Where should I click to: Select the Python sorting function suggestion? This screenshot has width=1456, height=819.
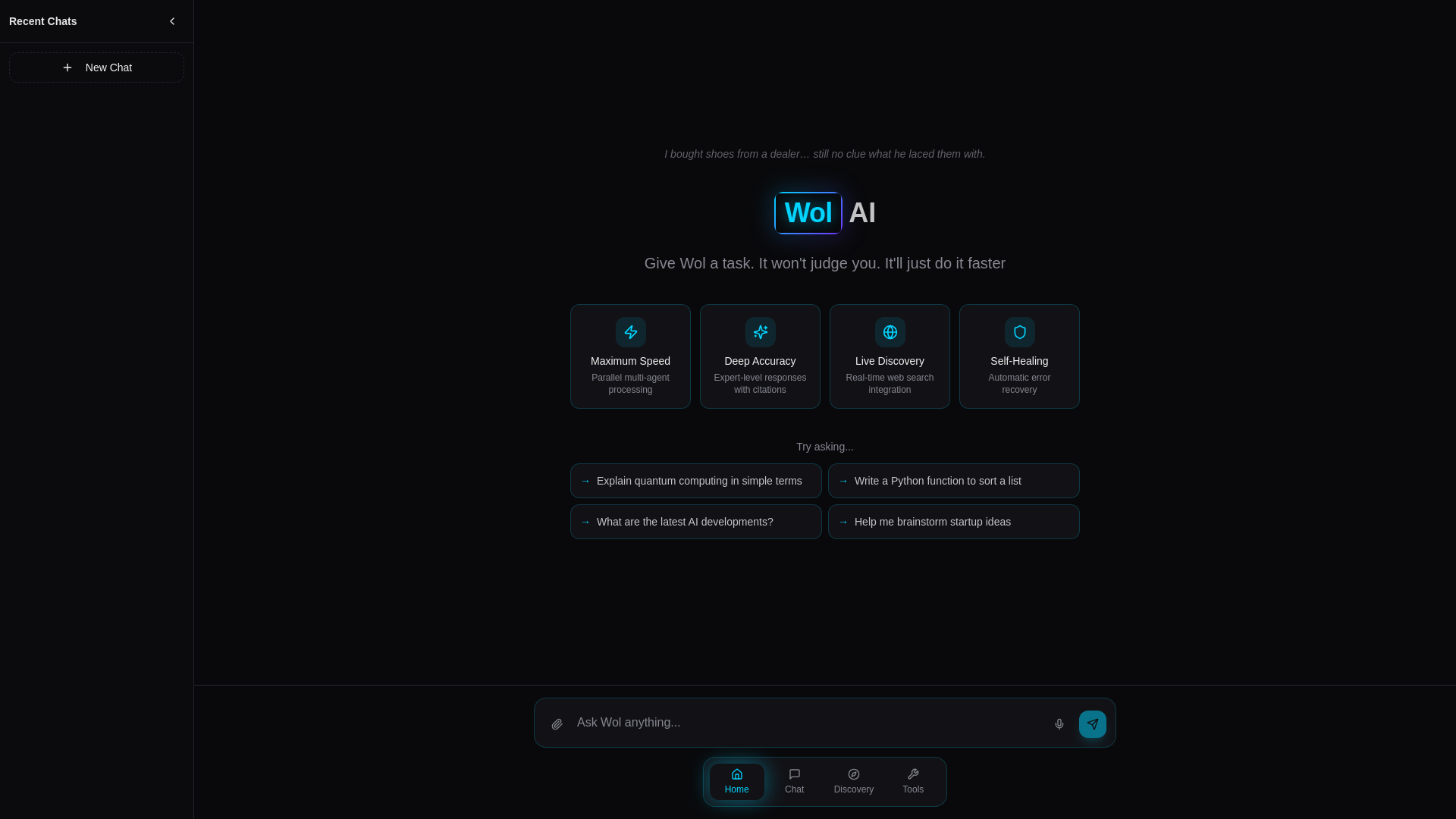click(953, 480)
